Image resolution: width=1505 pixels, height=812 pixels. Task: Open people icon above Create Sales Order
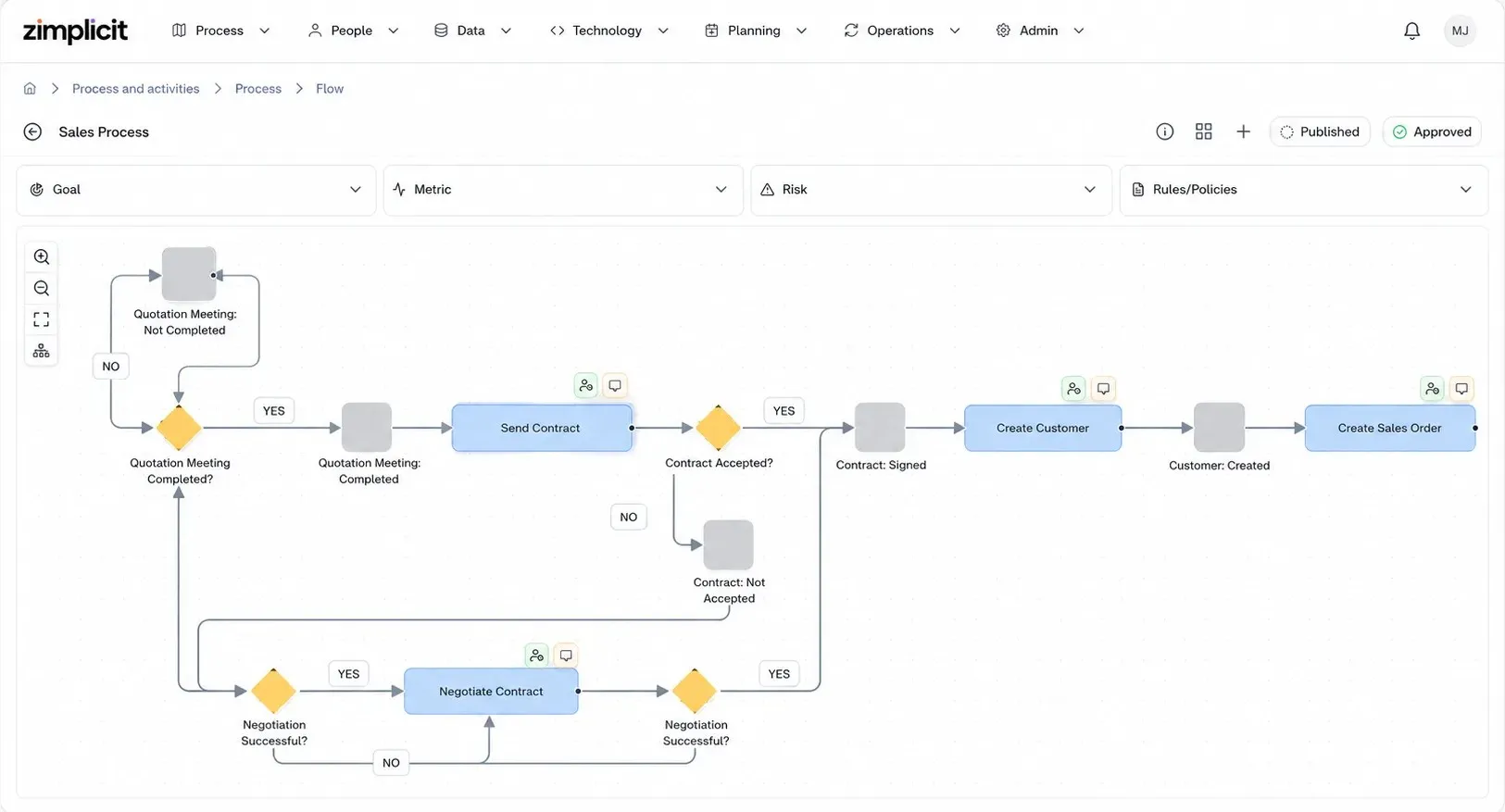pos(1433,389)
